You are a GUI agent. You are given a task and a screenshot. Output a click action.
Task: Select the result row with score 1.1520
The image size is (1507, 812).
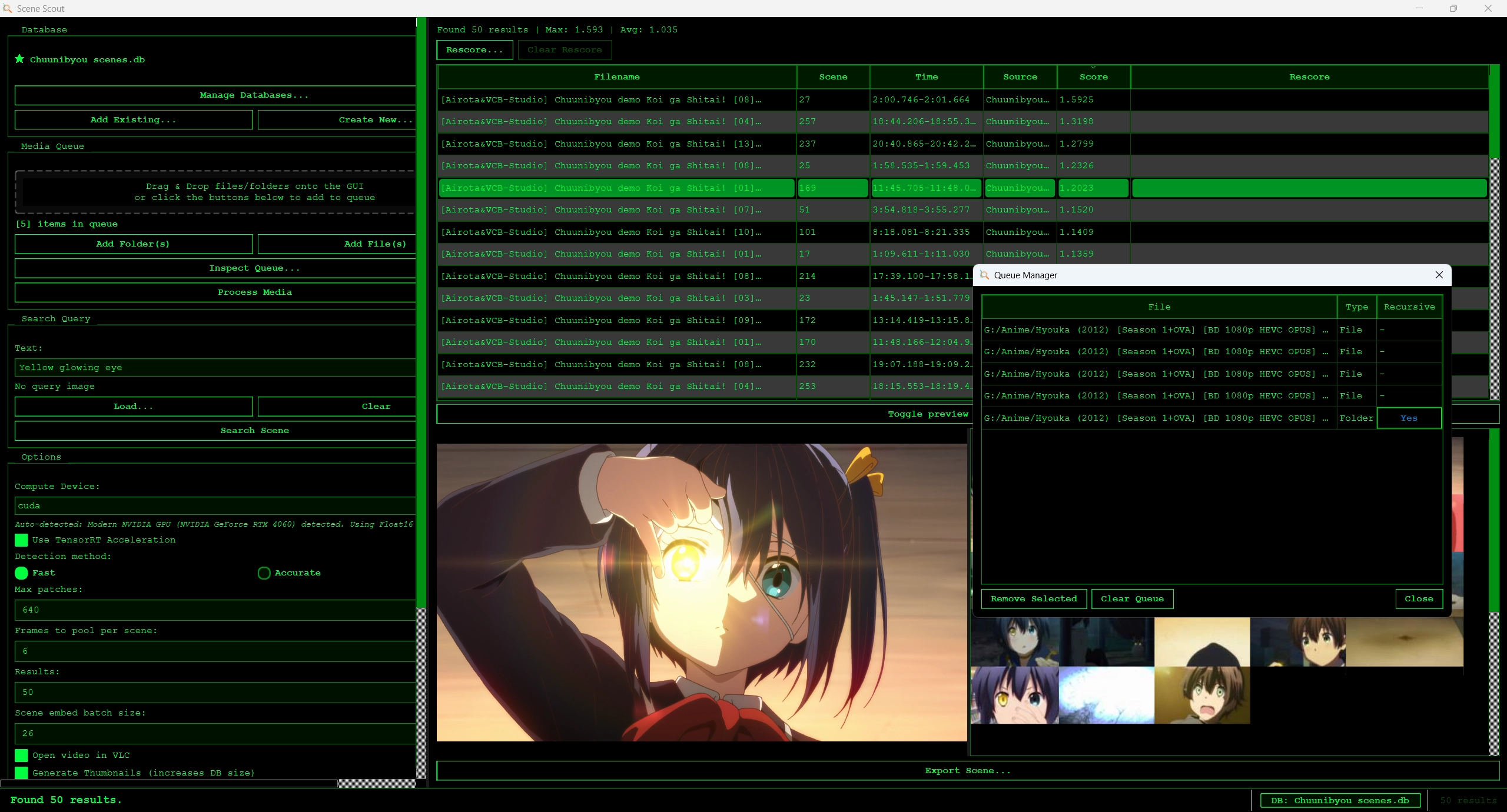963,209
